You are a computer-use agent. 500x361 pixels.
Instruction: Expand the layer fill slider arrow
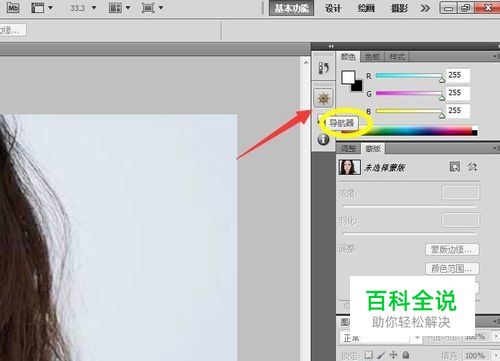coord(495,355)
